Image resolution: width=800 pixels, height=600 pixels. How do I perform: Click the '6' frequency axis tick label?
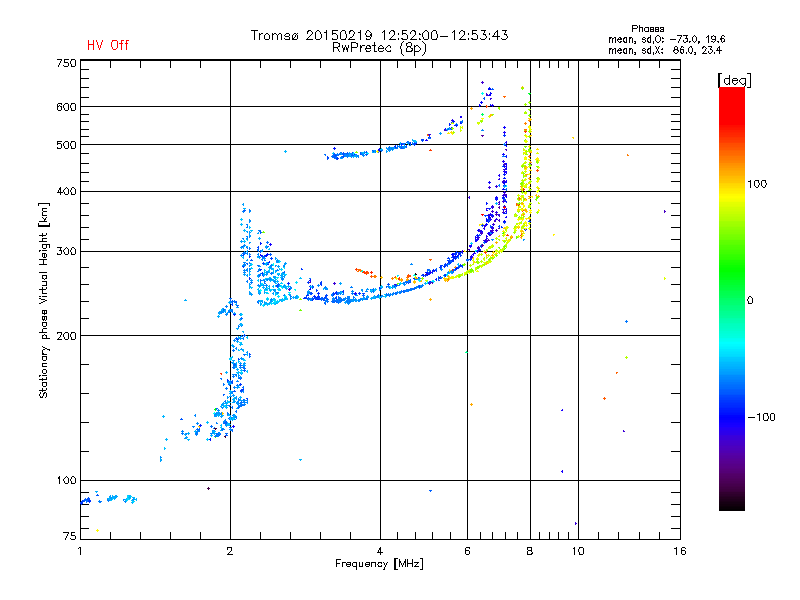(468, 551)
